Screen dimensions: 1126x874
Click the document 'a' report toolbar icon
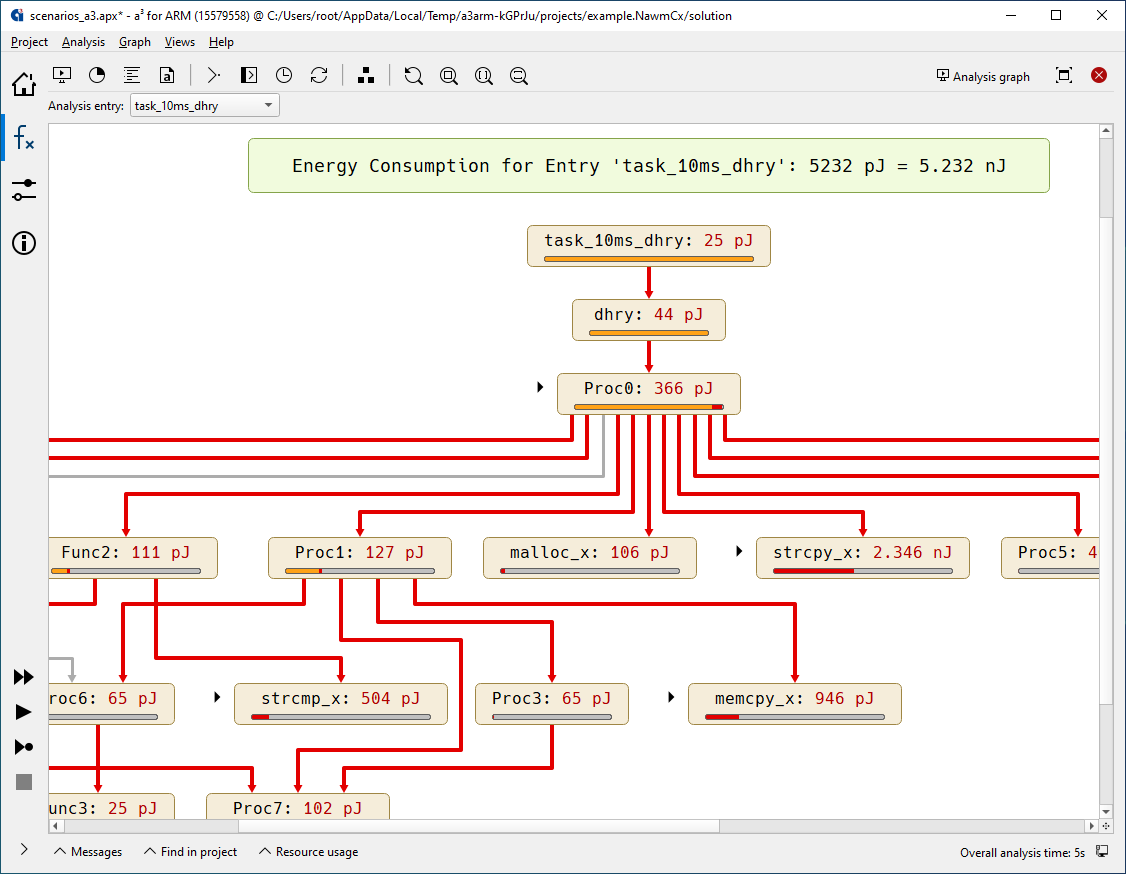[167, 75]
